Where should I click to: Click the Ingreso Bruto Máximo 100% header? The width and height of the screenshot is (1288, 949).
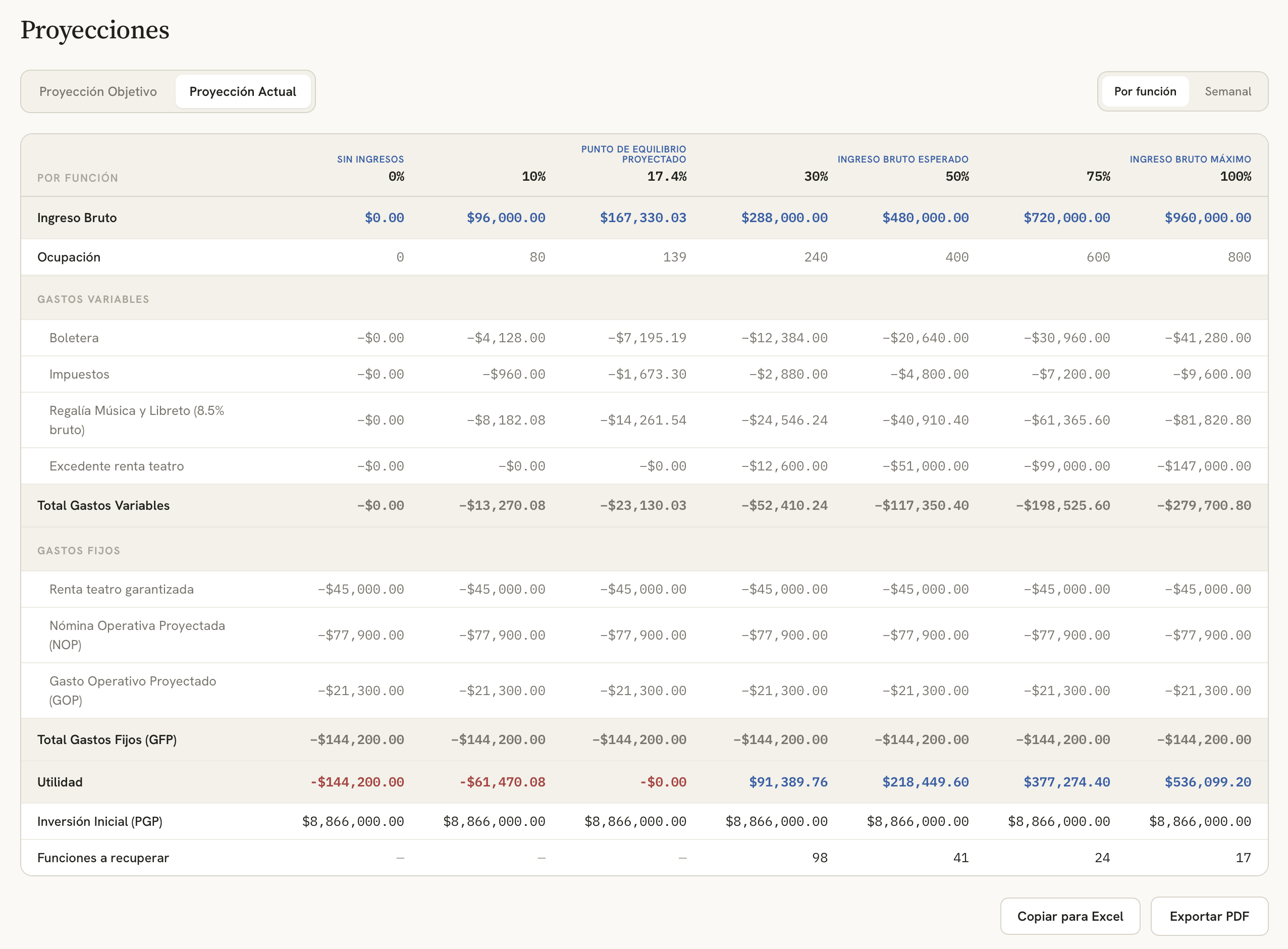(1191, 168)
